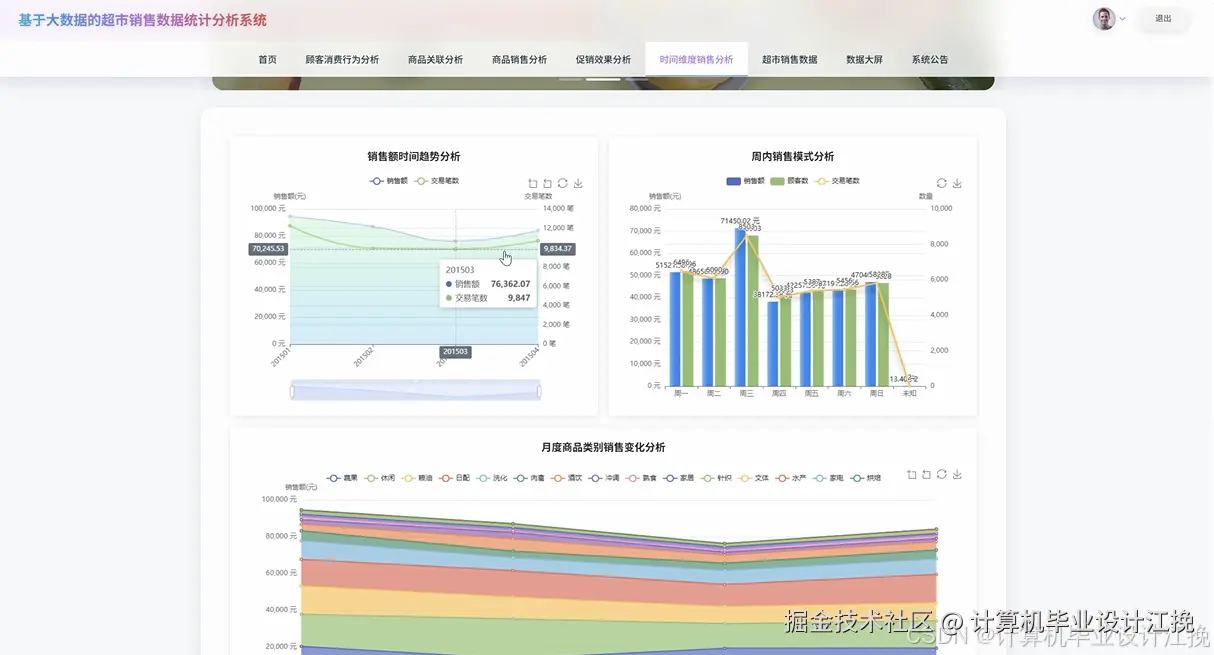Click restore icon in 销售额时间趋势分析 chart
This screenshot has height=655, width=1214.
(x=563, y=183)
